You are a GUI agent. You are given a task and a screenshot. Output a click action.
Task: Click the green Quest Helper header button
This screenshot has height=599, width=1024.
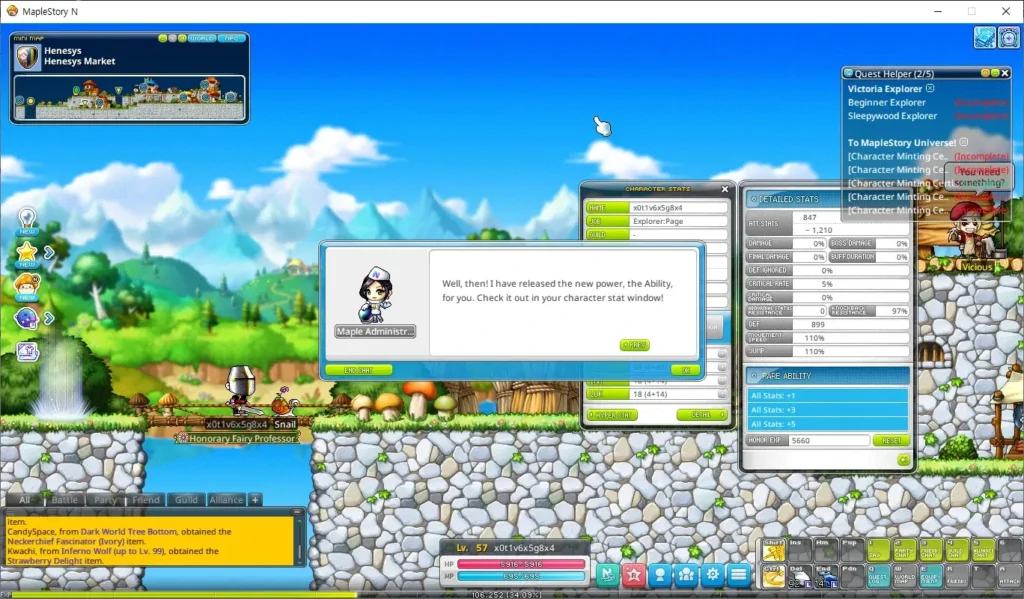pos(995,73)
